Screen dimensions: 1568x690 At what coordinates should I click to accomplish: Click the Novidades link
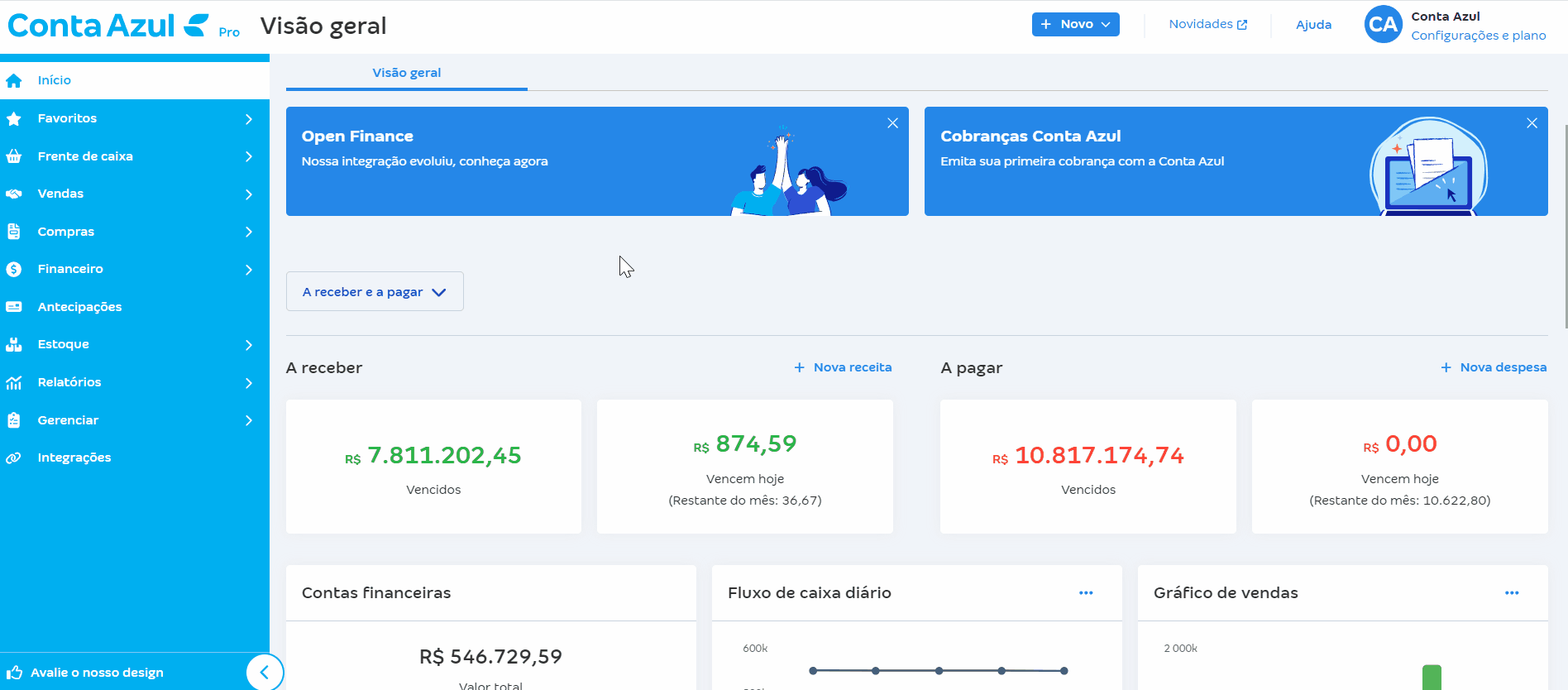click(x=1207, y=24)
